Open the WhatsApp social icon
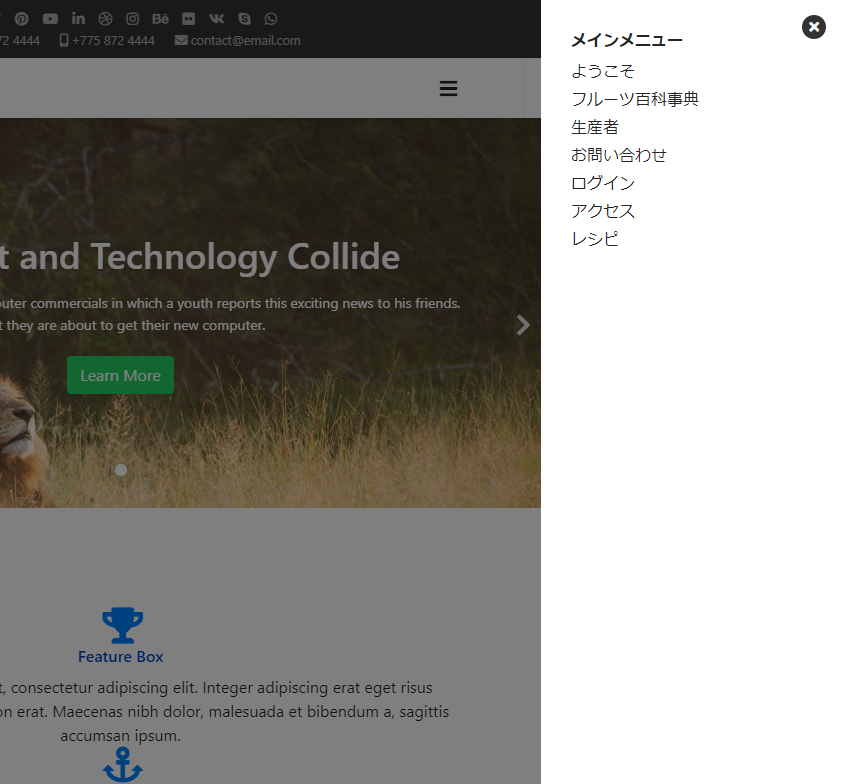Image resolution: width=841 pixels, height=784 pixels. 270,18
